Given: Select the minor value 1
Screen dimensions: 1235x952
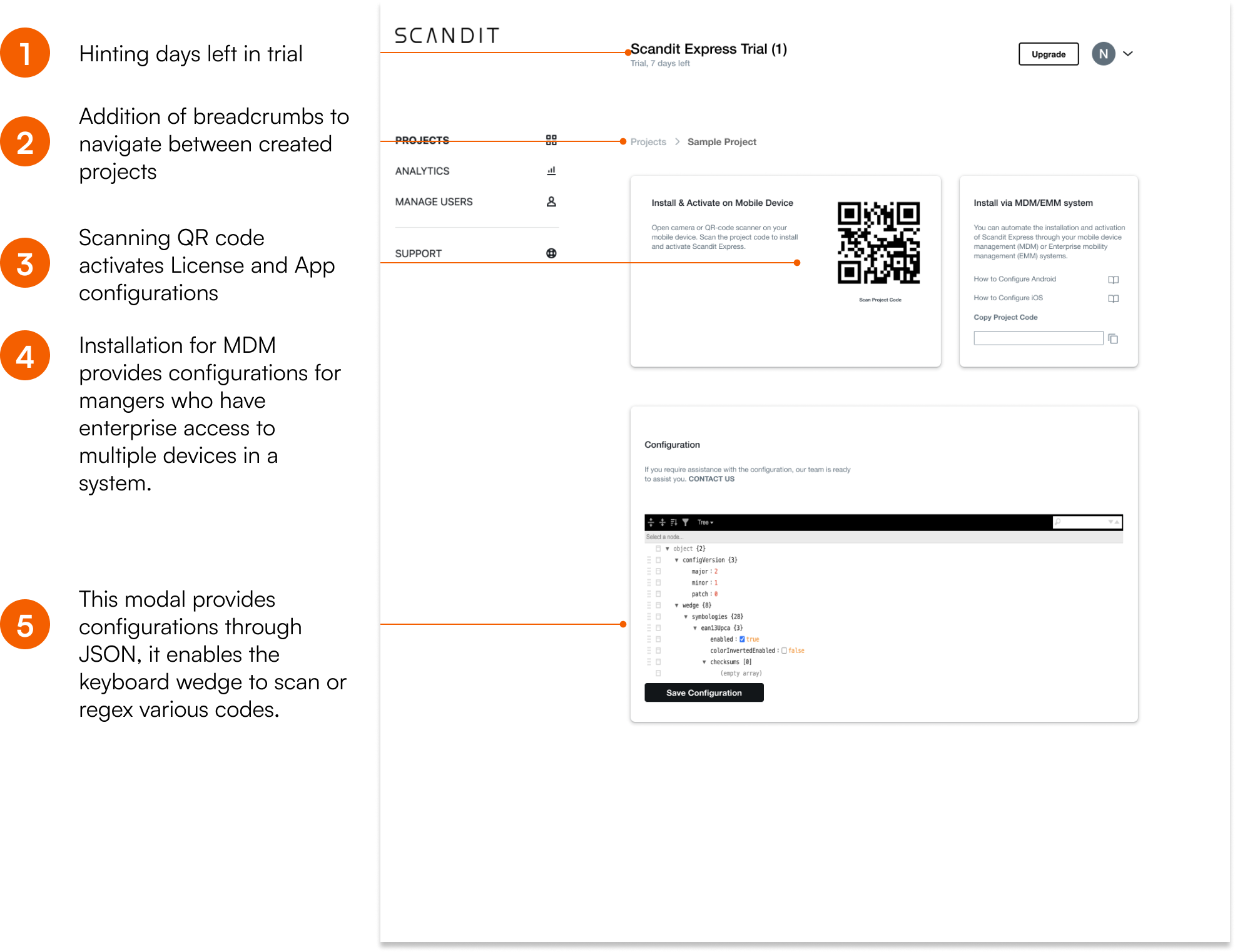Looking at the screenshot, I should coord(716,583).
